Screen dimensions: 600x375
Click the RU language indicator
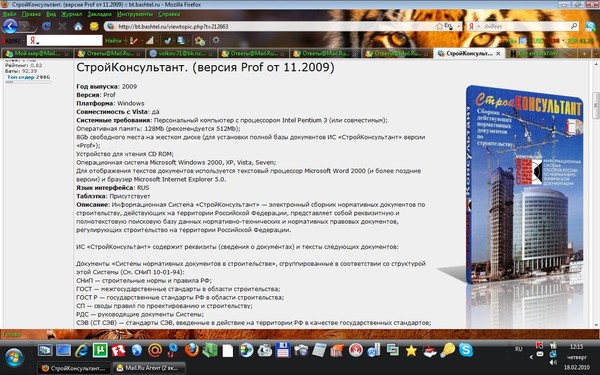tap(518, 349)
